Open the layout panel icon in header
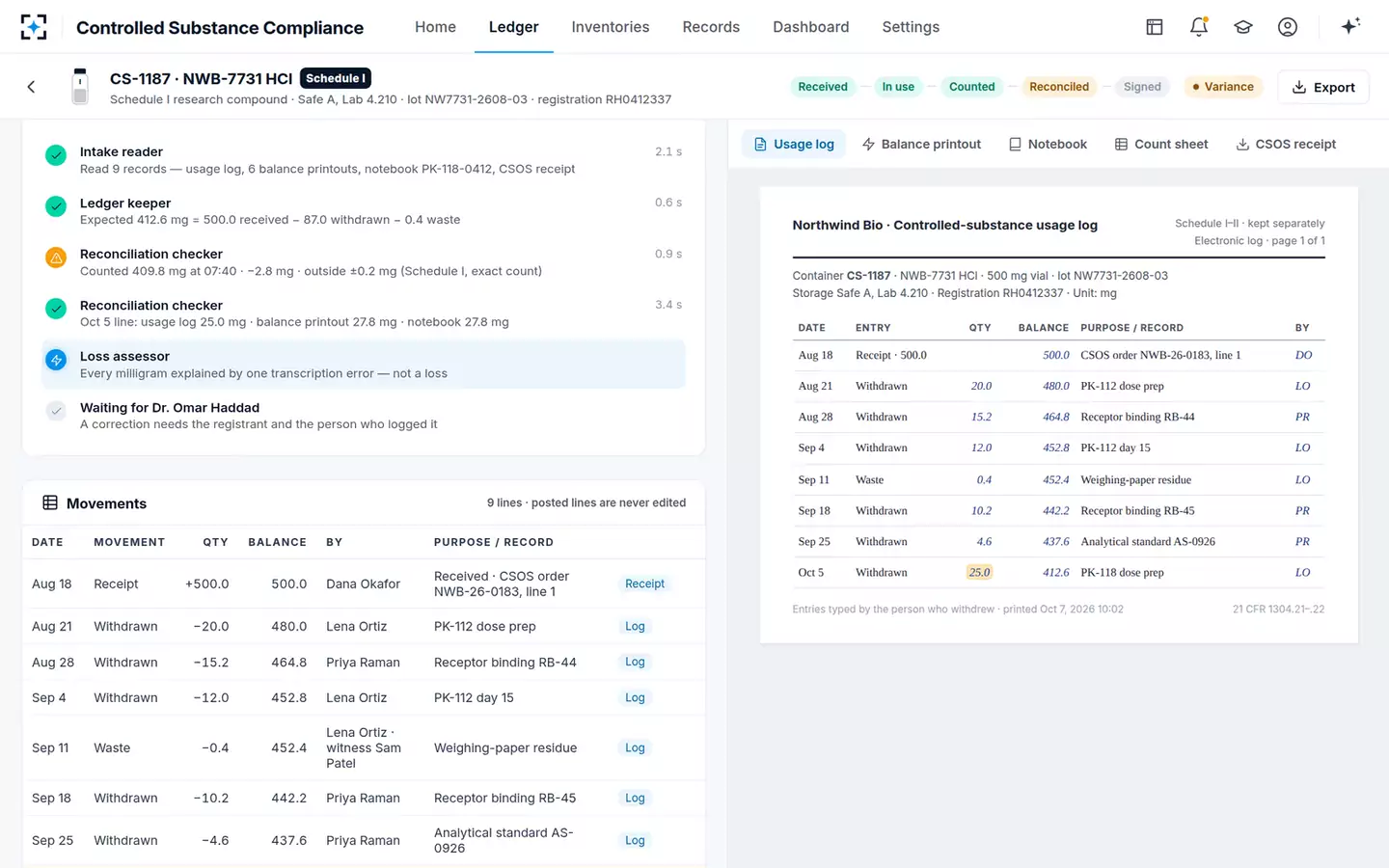1389x868 pixels. tap(1154, 27)
